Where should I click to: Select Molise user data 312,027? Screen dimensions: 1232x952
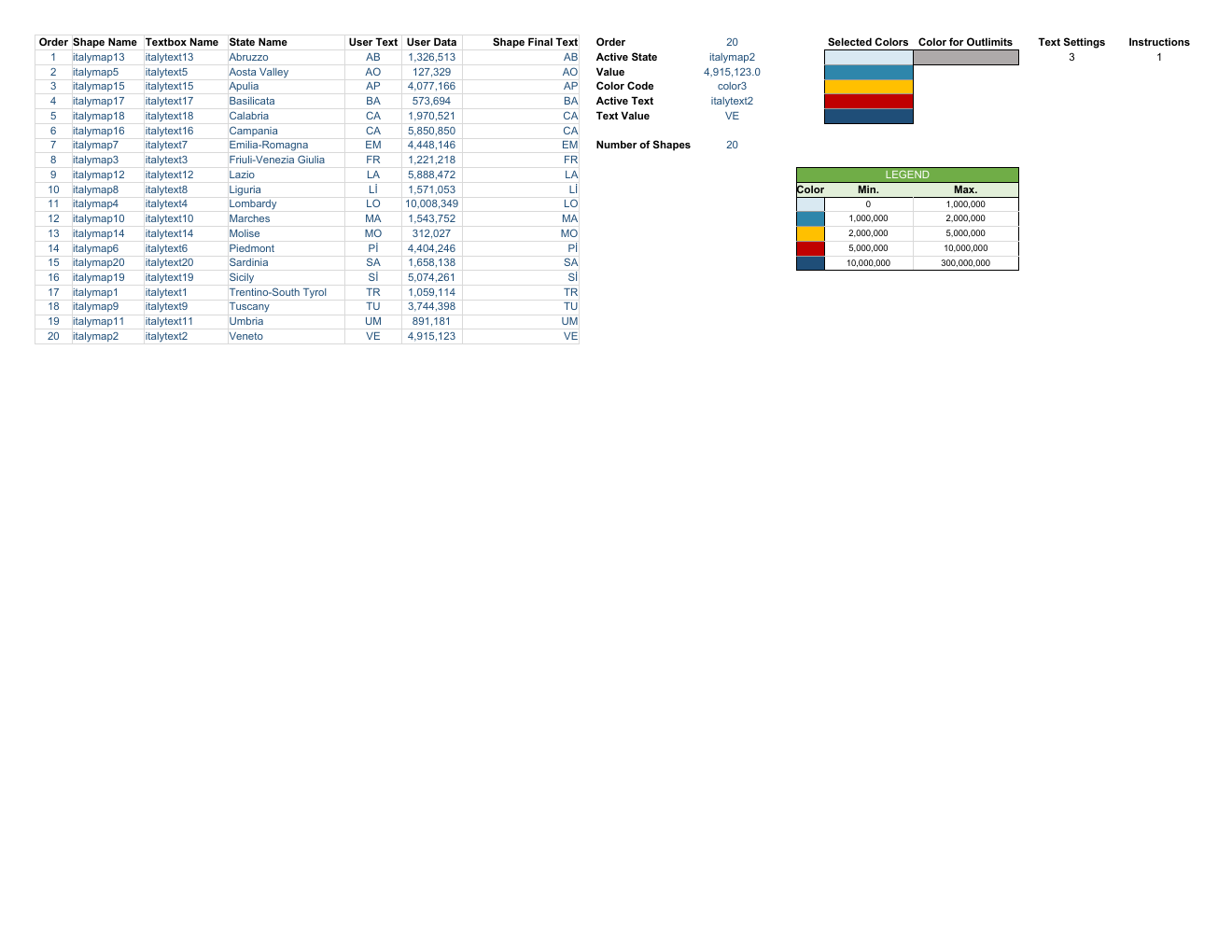(432, 233)
